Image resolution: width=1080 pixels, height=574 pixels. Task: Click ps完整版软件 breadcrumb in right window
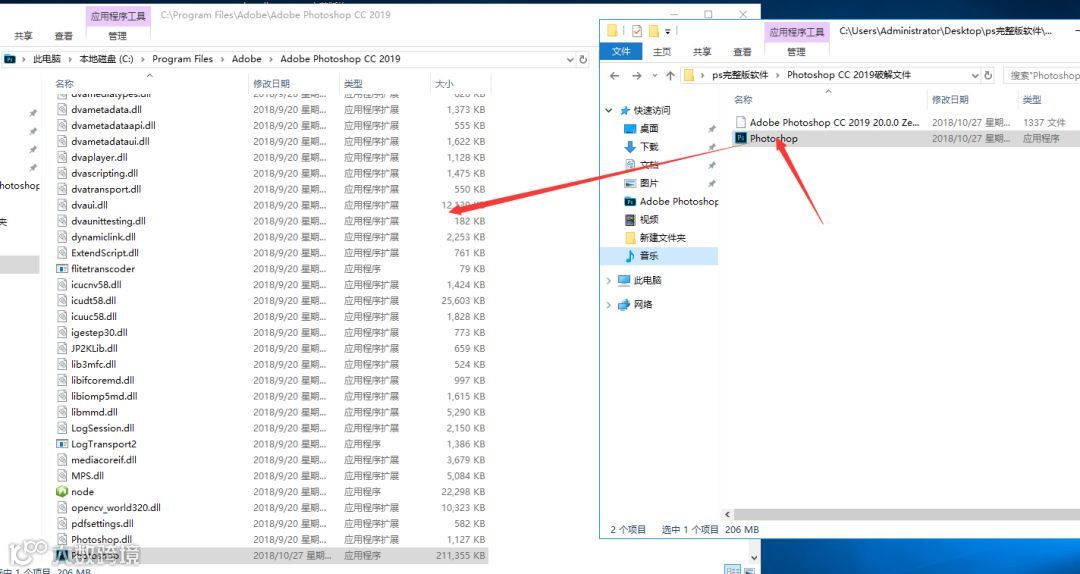(740, 74)
